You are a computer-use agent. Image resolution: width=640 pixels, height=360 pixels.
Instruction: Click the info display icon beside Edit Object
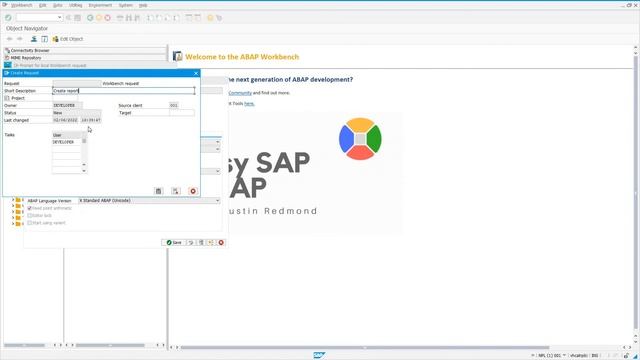pos(44,39)
